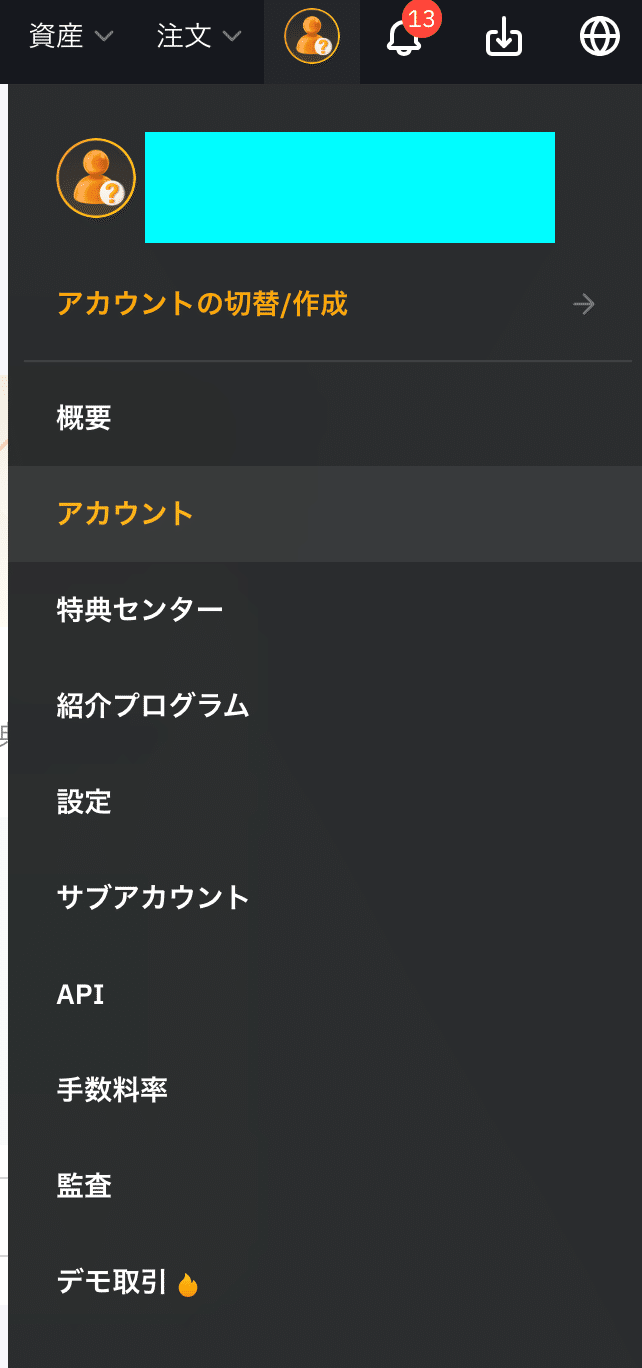Open アカウントの切替/作成 link

coord(203,303)
